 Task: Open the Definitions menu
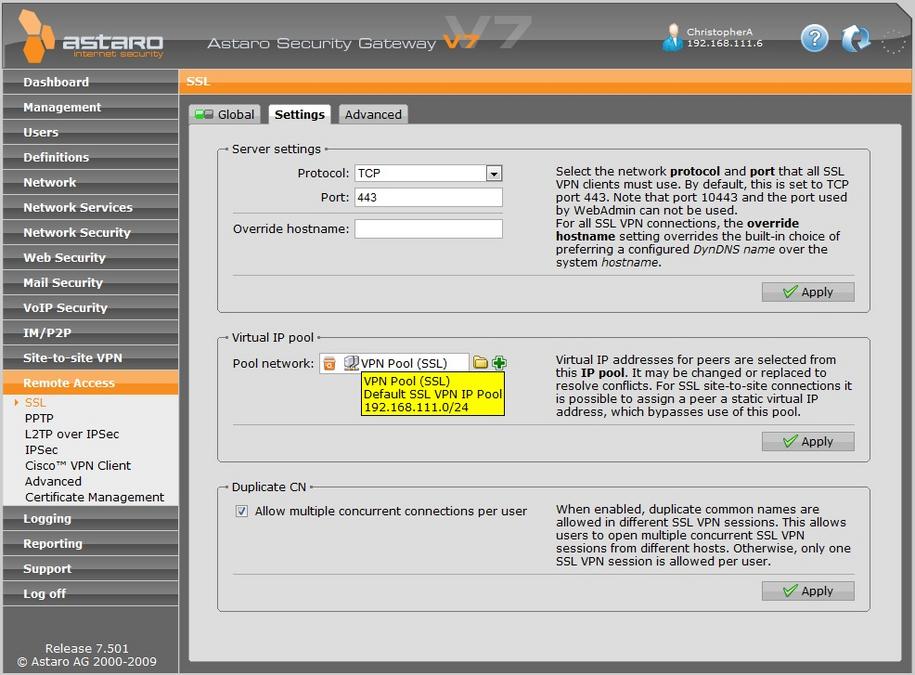tap(91, 158)
